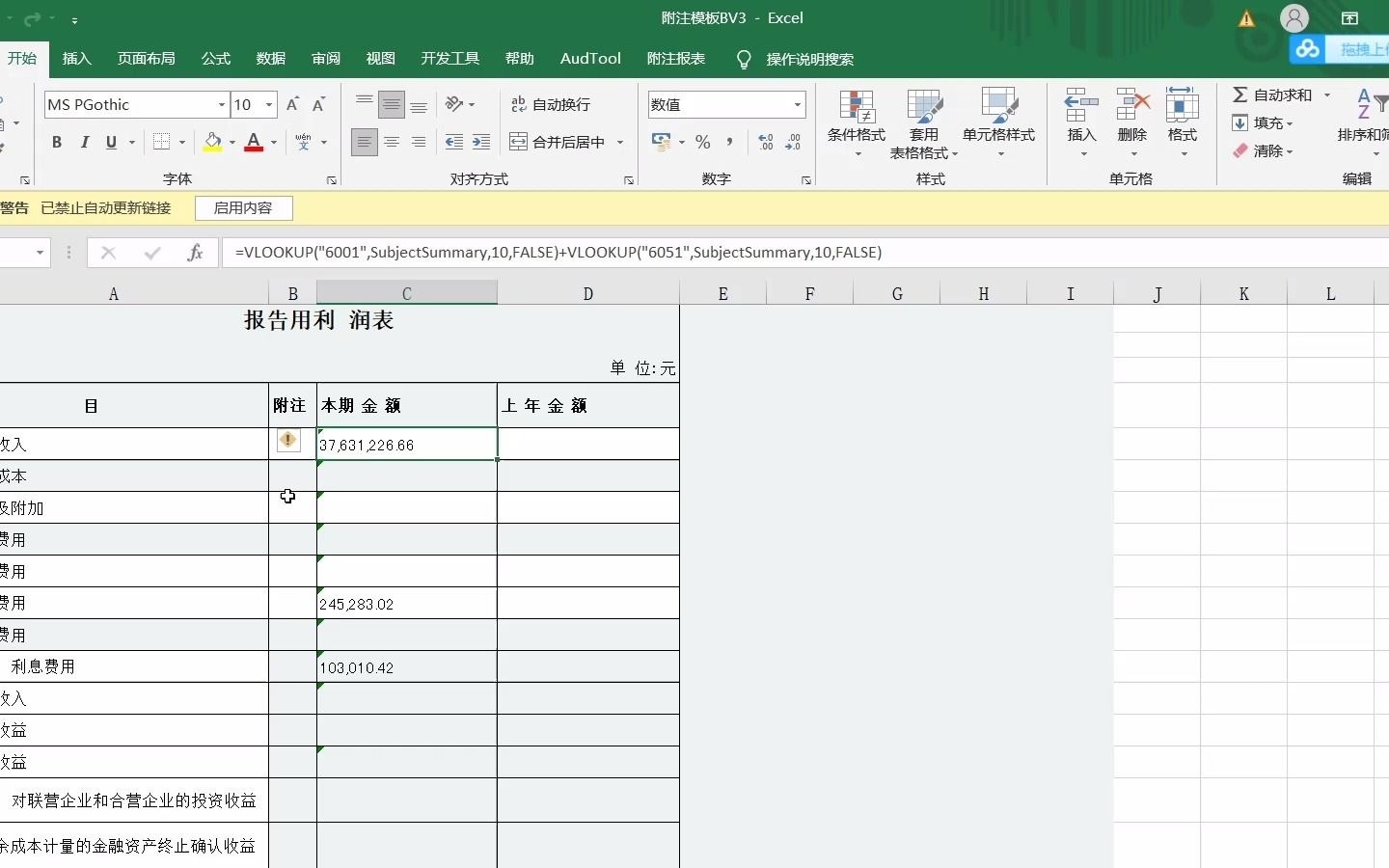1389x868 pixels.
Task: Click 启用内容 to enable content
Action: pos(243,208)
